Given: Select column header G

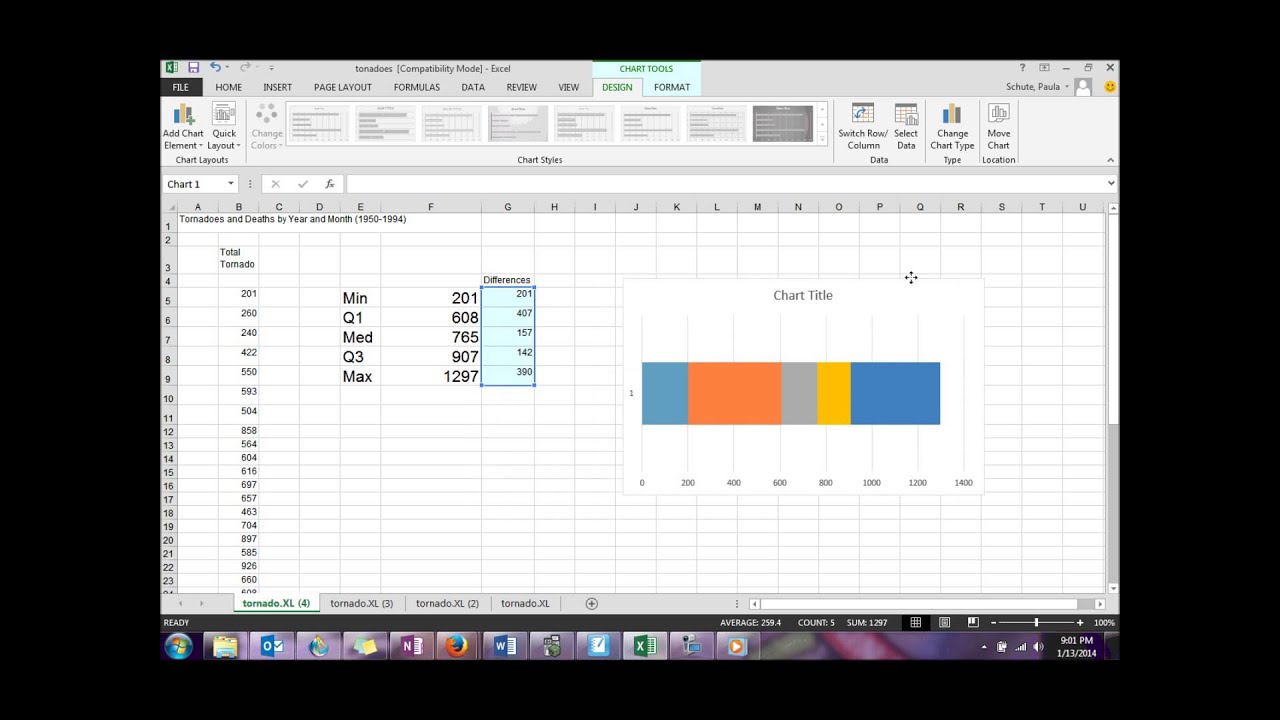Looking at the screenshot, I should pyautogui.click(x=507, y=207).
